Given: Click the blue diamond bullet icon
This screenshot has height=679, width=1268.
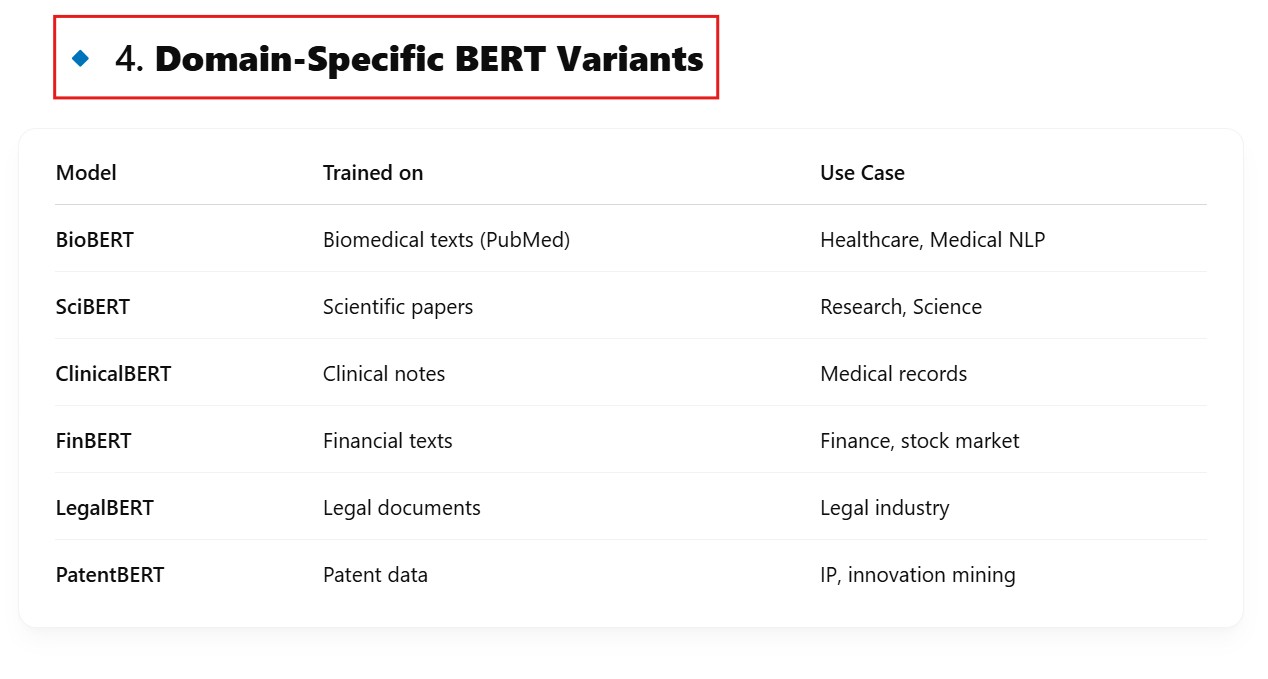Looking at the screenshot, I should (81, 59).
